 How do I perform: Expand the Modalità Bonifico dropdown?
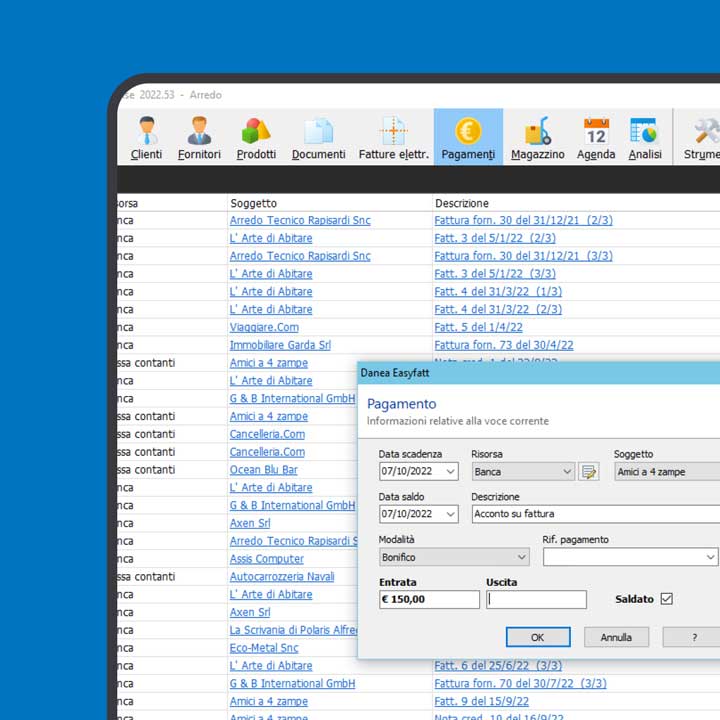coord(522,557)
